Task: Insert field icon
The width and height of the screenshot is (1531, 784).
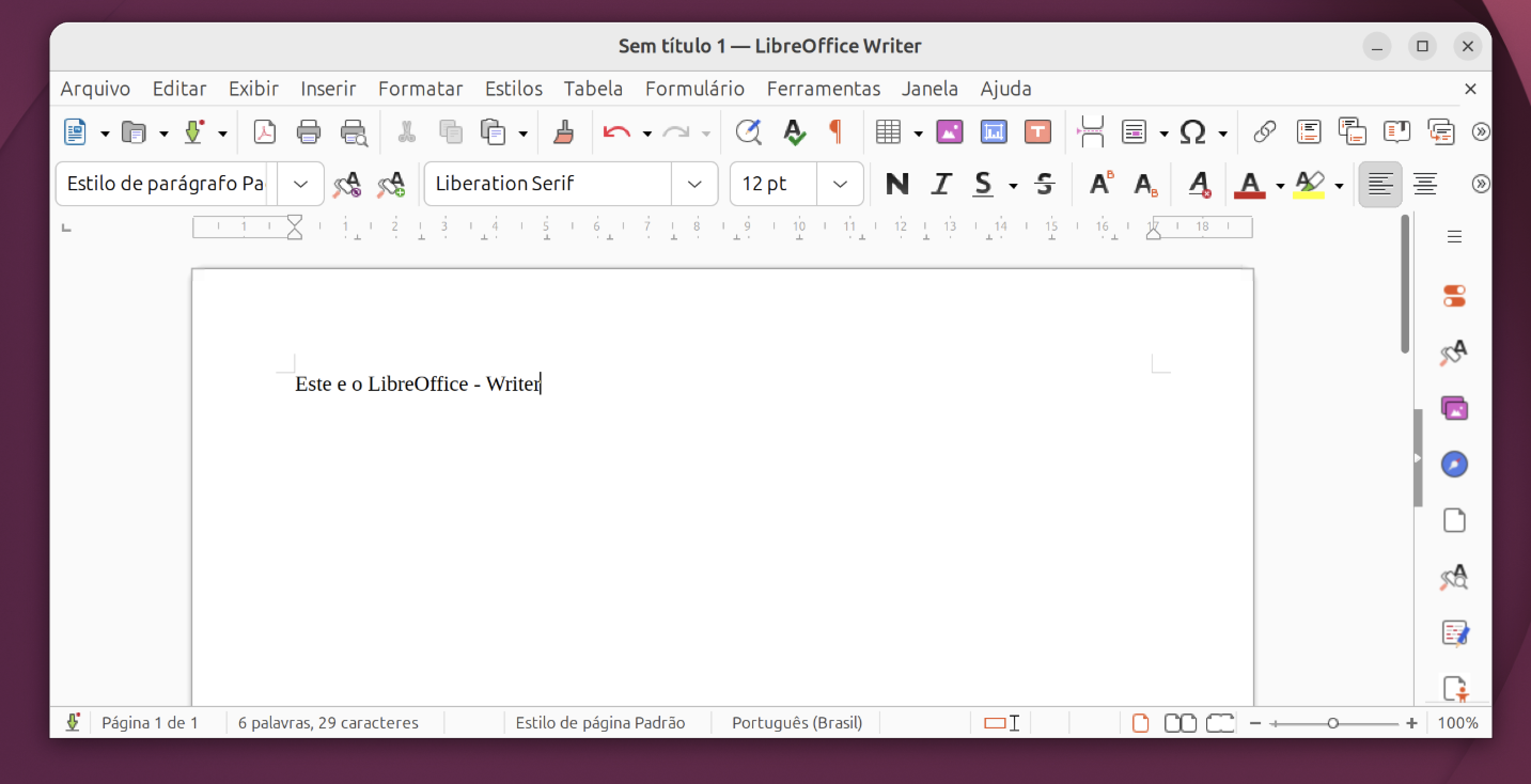Action: [1134, 132]
